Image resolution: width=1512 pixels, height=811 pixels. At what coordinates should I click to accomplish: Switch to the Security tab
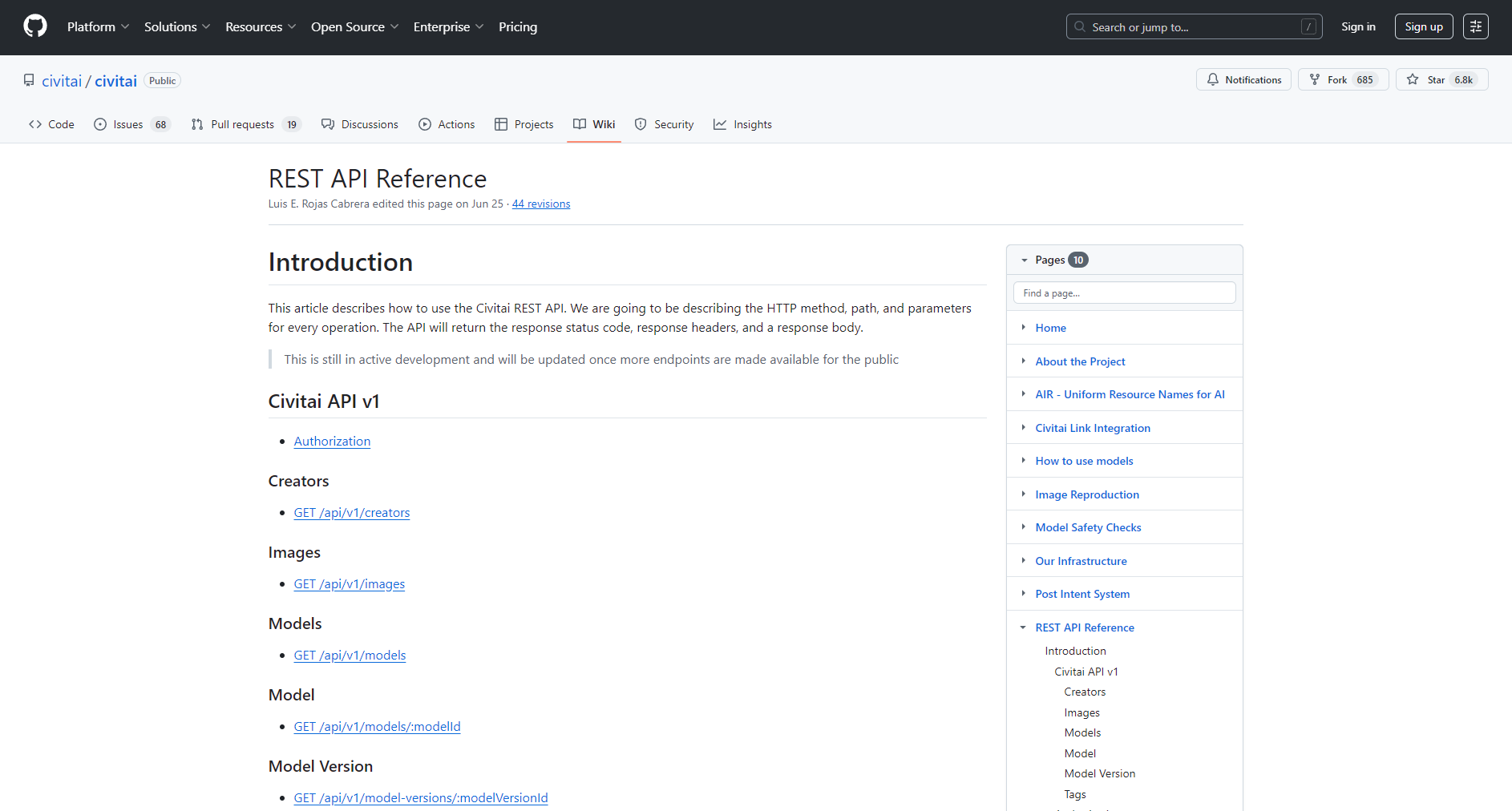[664, 124]
